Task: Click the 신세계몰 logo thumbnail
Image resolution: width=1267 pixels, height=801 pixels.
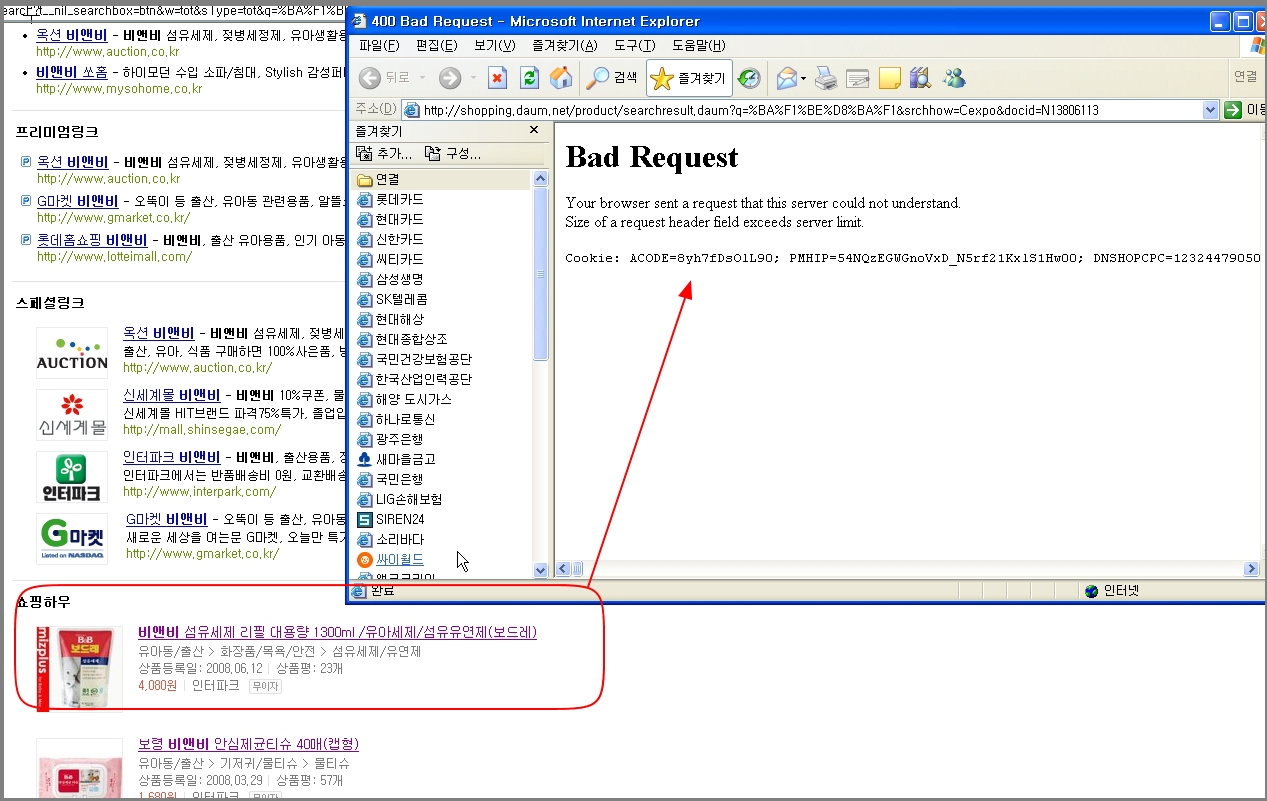Action: pos(72,415)
